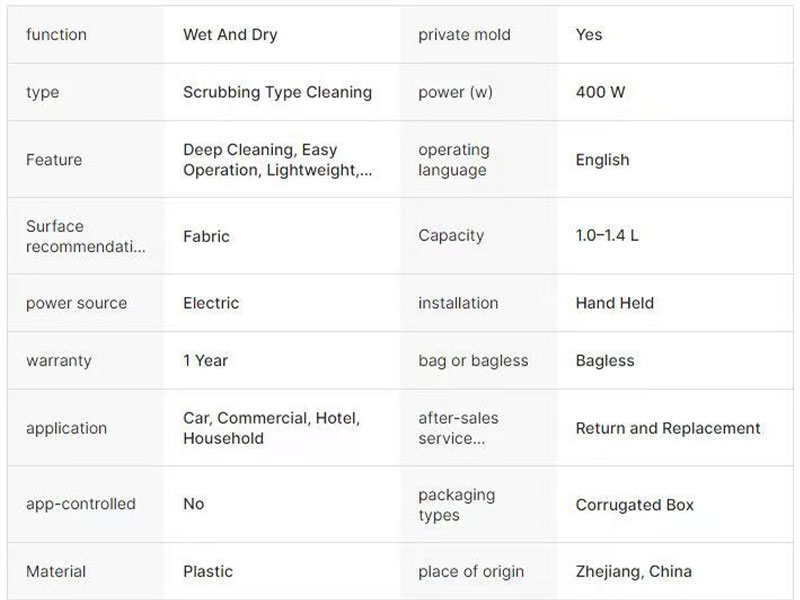Expand the truncated 'Surface recommendati...' label

click(86, 236)
